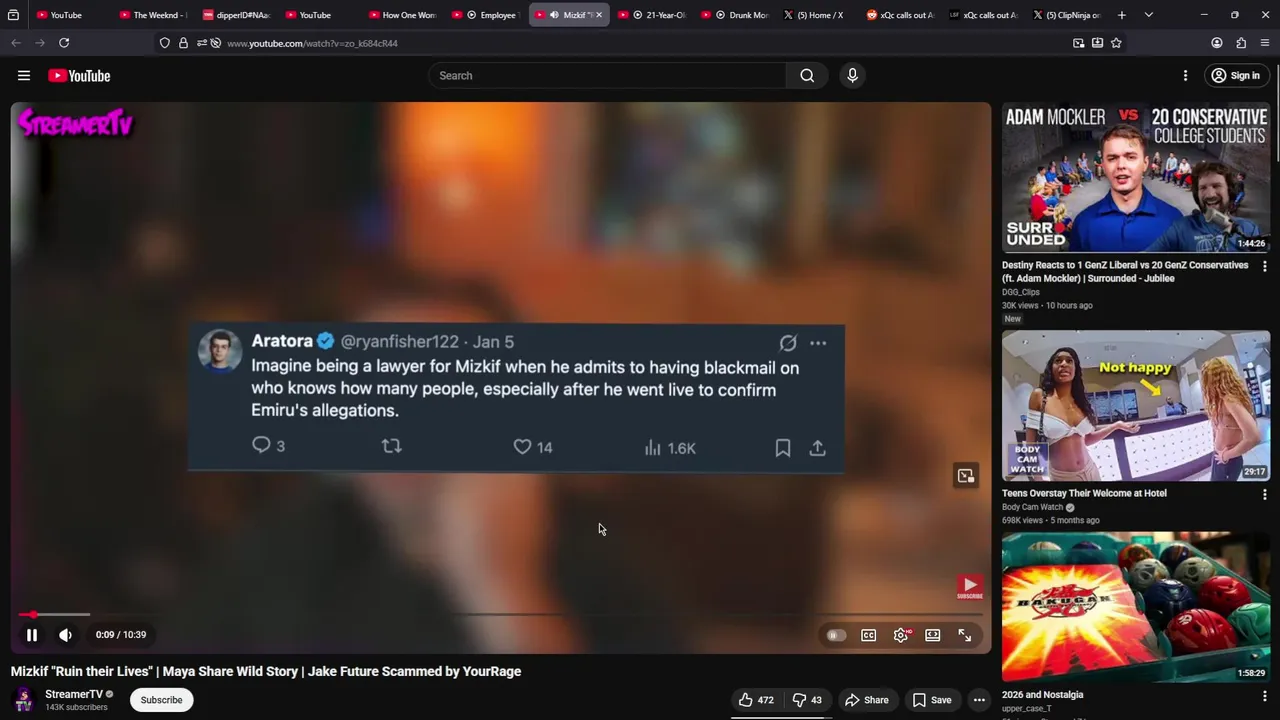This screenshot has height=720, width=1280.
Task: Click the search magnifier button
Action: 807,76
